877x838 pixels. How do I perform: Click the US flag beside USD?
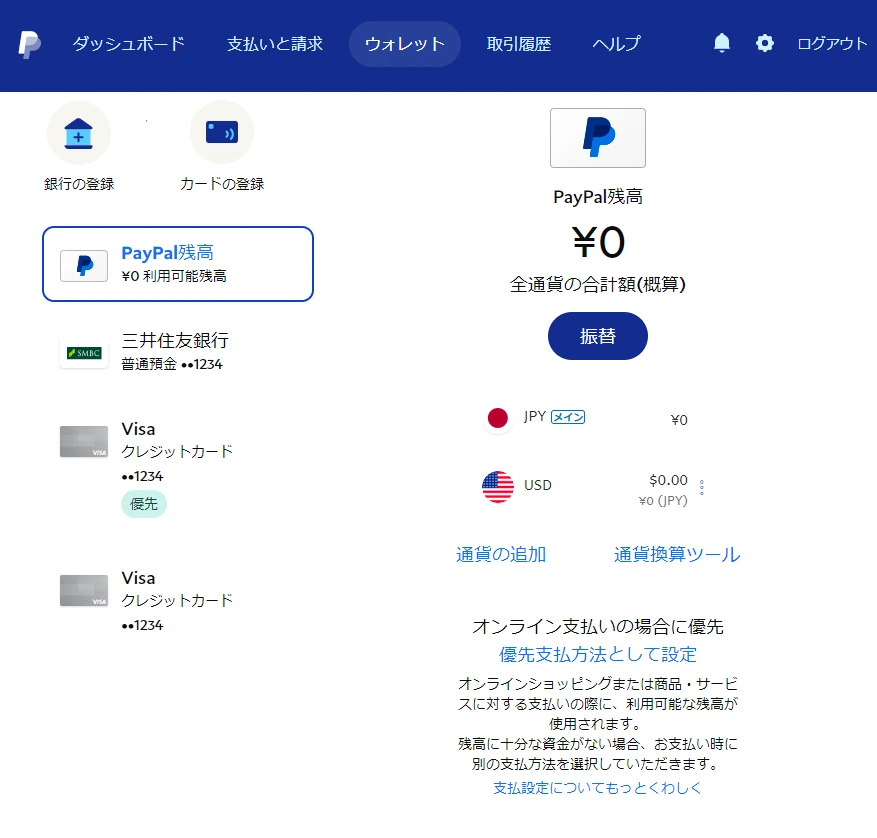(497, 487)
